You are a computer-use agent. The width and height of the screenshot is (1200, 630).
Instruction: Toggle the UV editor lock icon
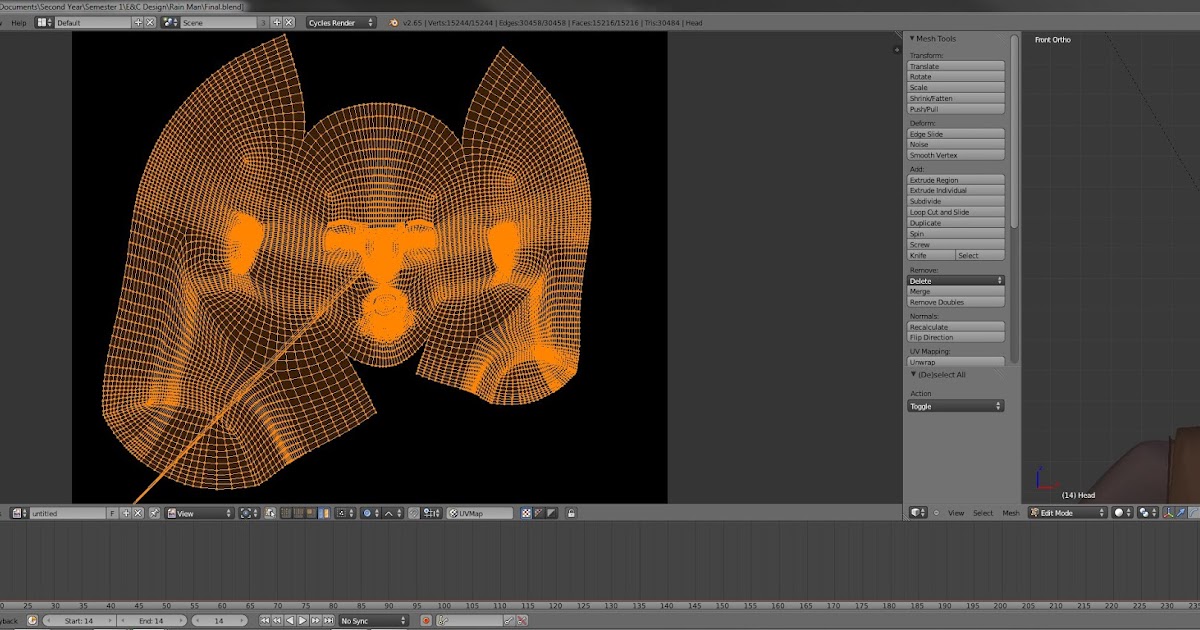tap(571, 513)
